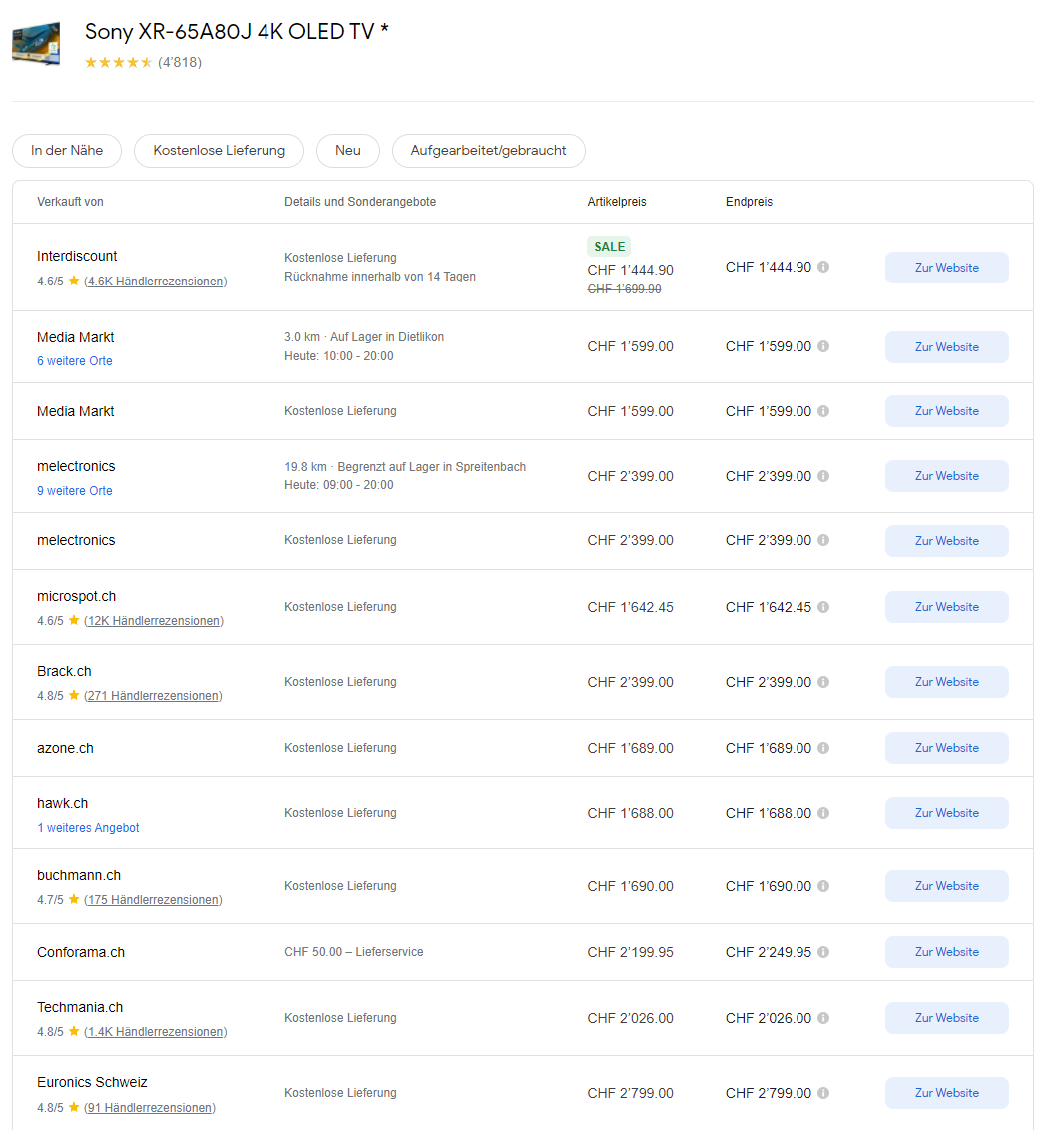
Task: Click info icon next to Interdiscount Endpreis
Action: pyautogui.click(x=823, y=268)
